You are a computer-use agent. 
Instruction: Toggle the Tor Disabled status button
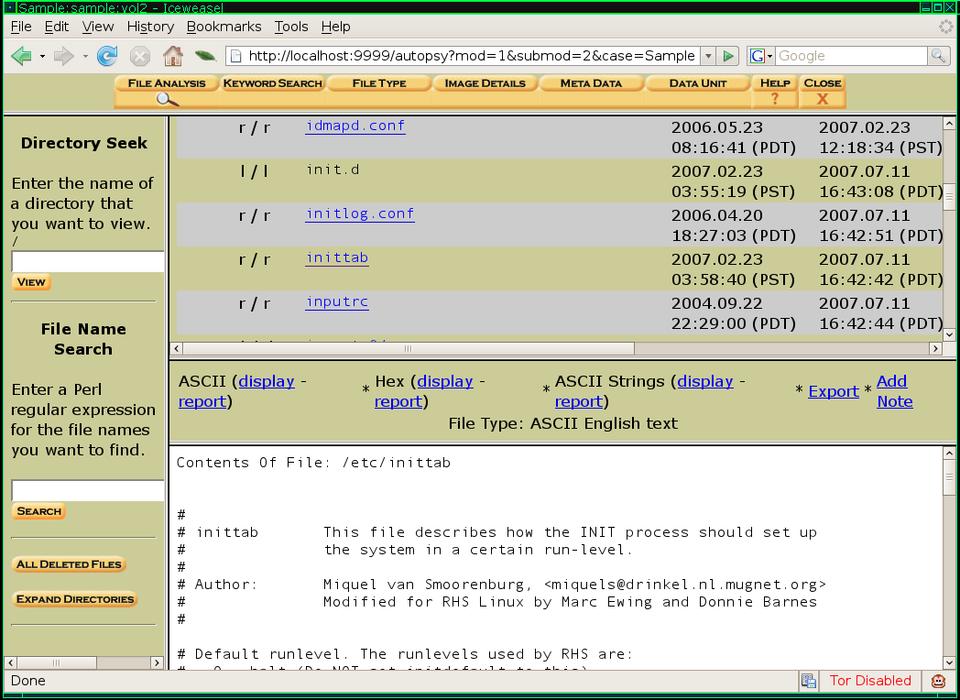(x=870, y=681)
